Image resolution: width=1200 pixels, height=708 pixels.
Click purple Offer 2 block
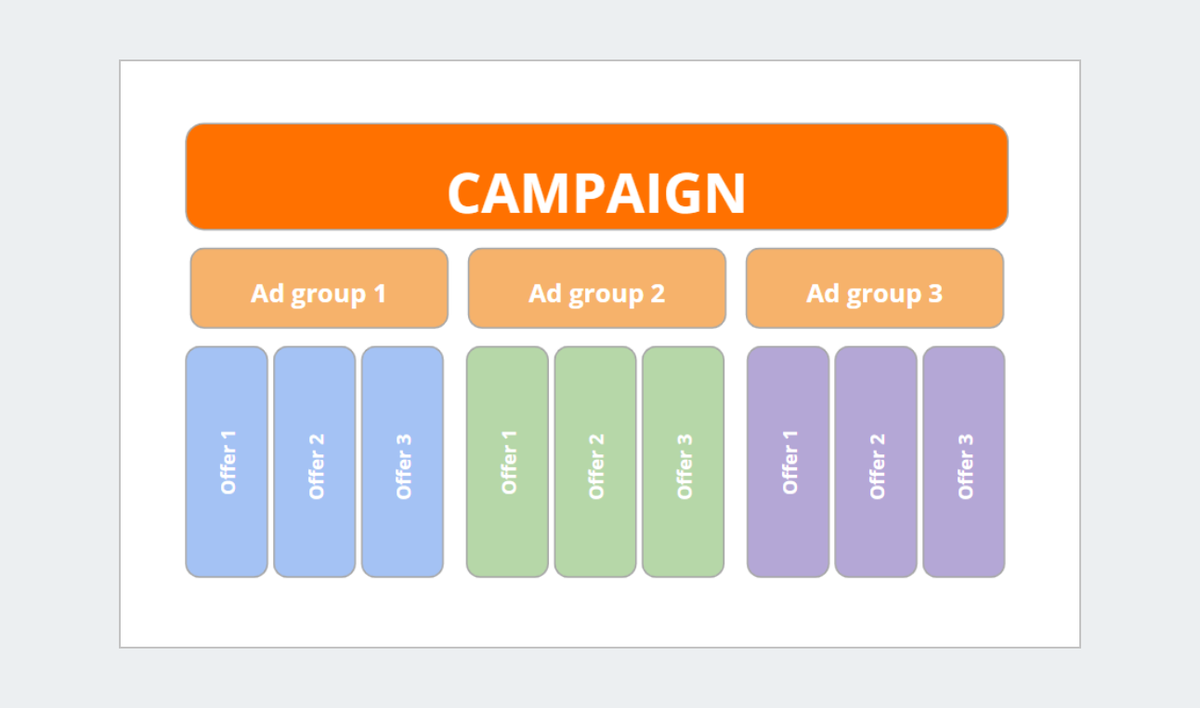(x=876, y=462)
